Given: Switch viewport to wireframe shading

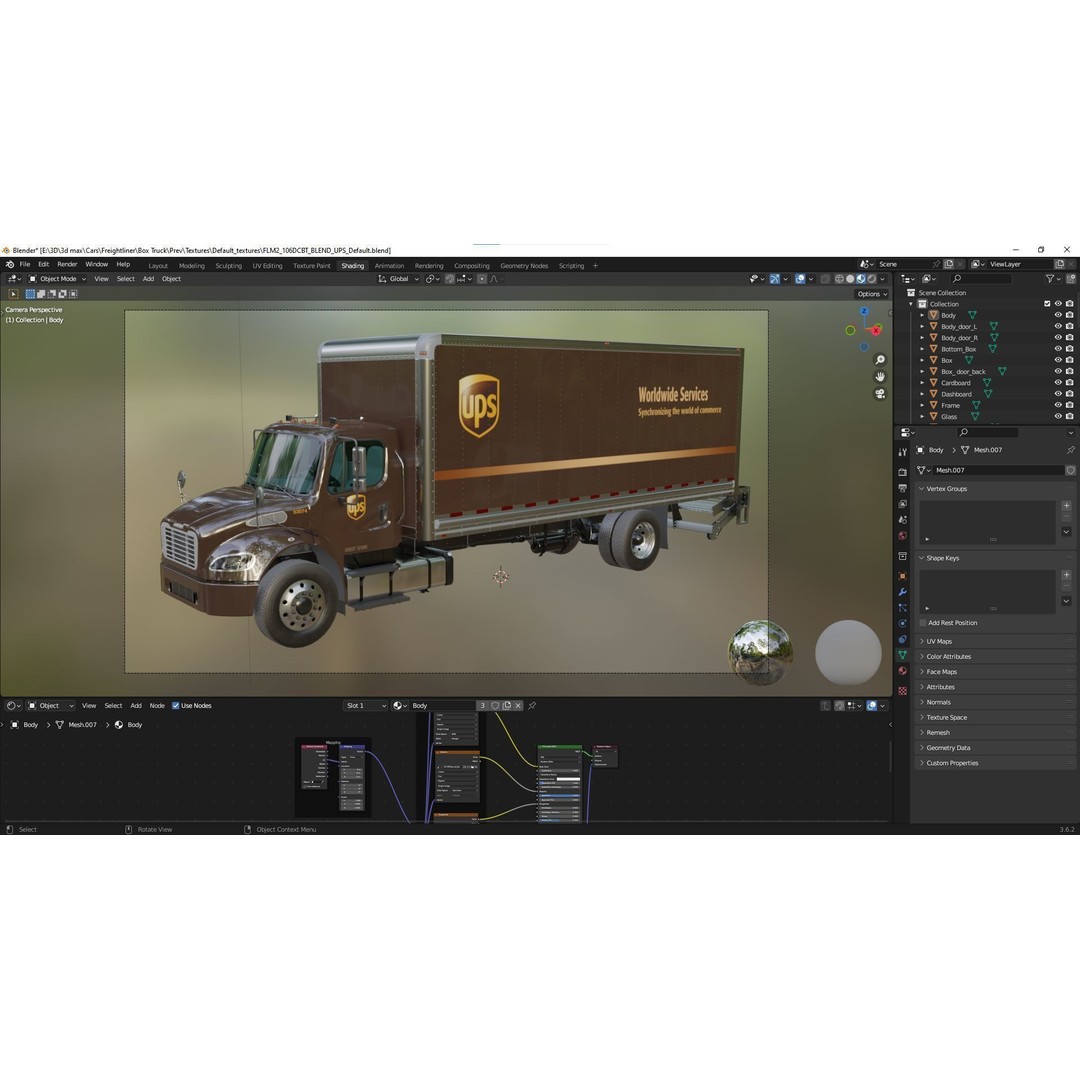Looking at the screenshot, I should pyautogui.click(x=839, y=280).
